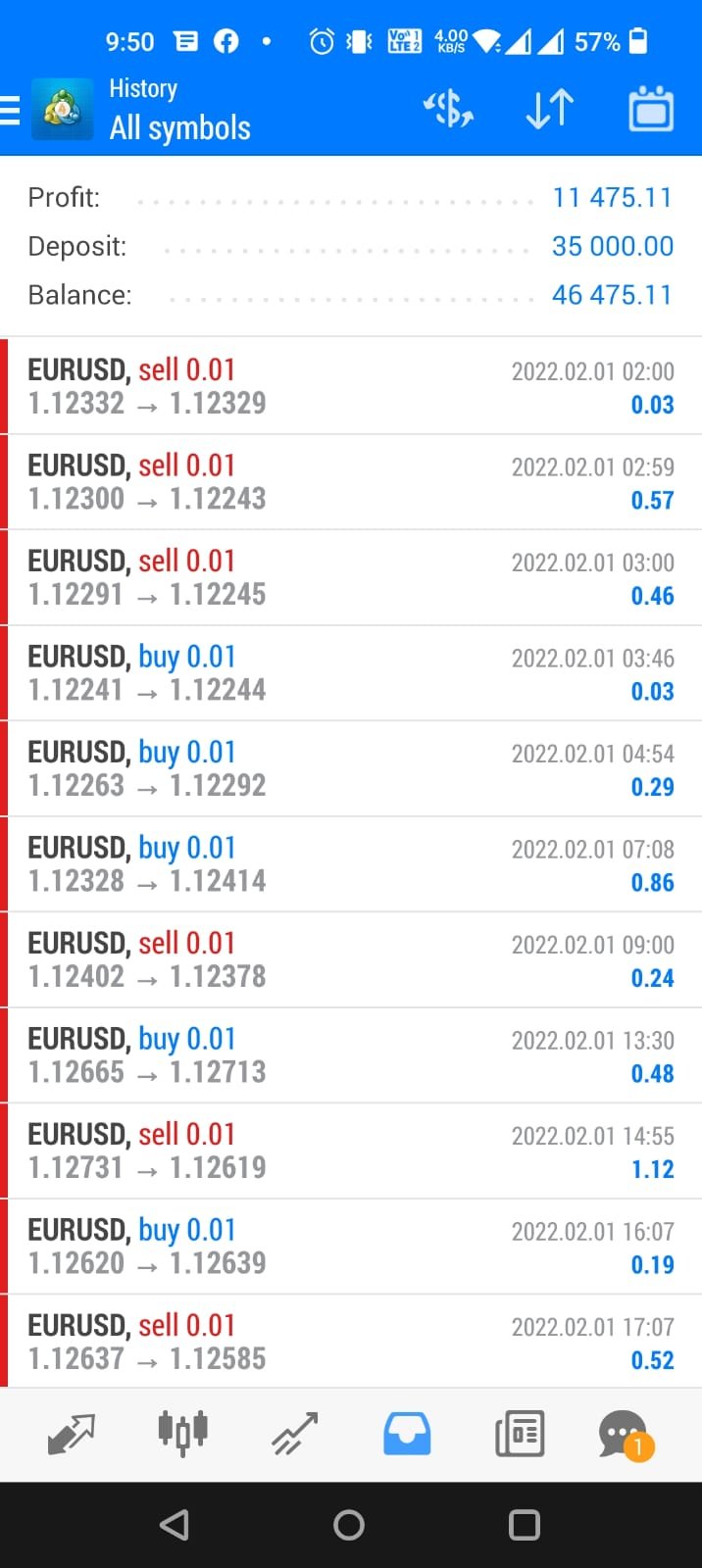Open the hamburger side menu
702x1568 pixels.
pyautogui.click(x=12, y=110)
